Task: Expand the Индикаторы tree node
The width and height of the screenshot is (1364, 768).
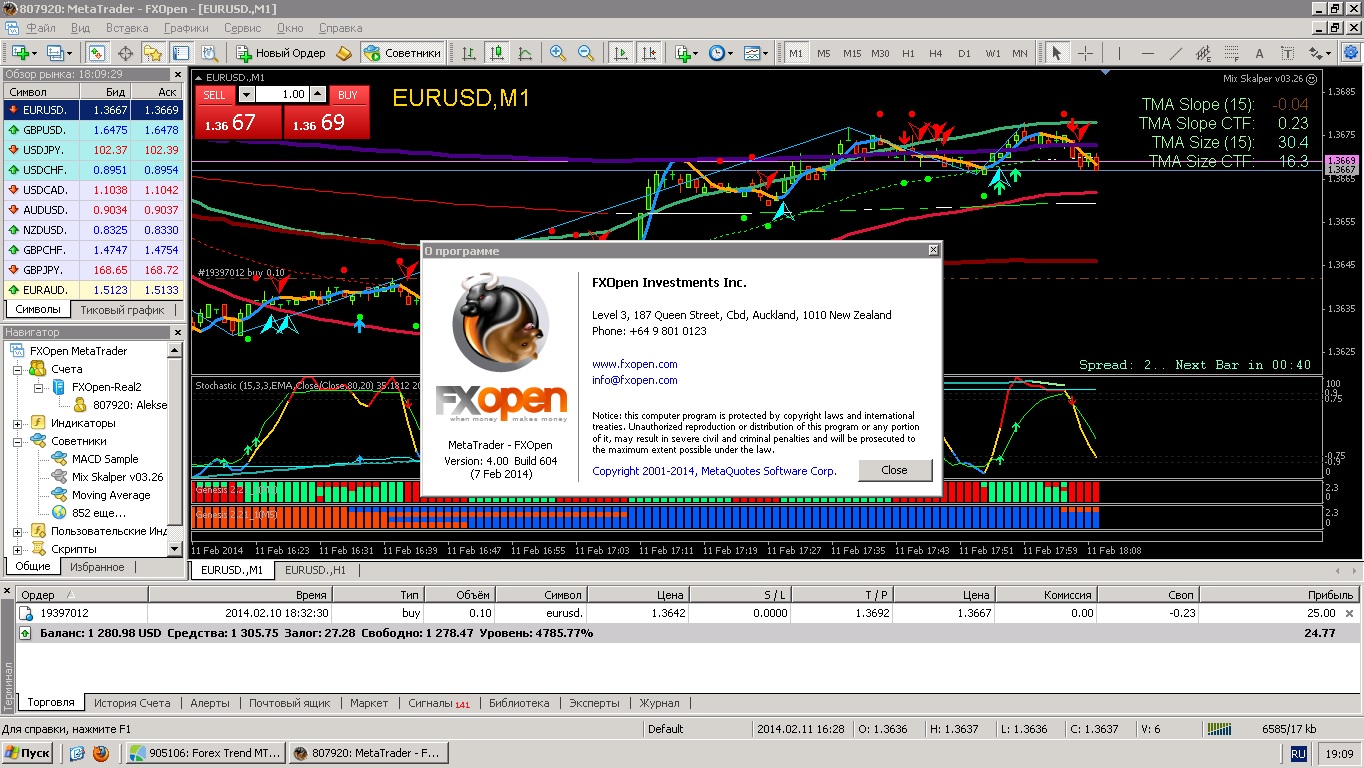Action: tap(17, 423)
